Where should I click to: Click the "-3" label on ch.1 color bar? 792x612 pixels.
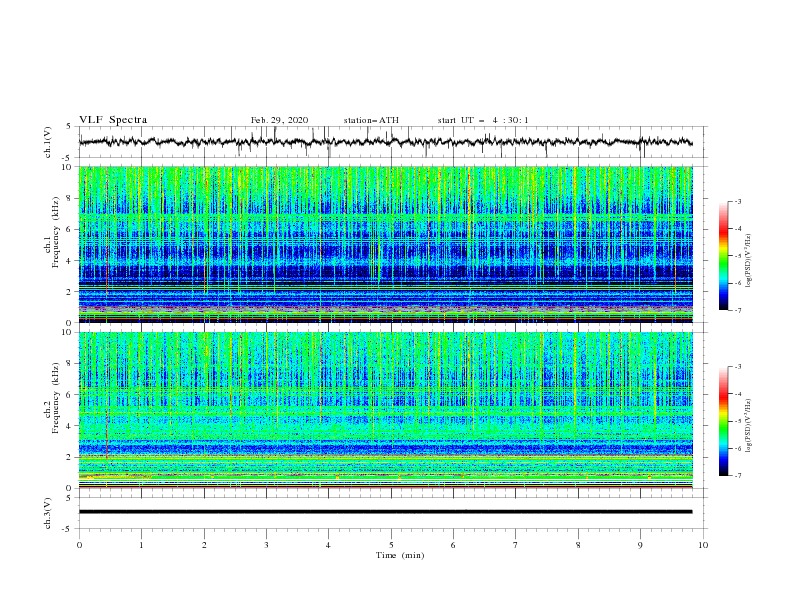pos(737,201)
